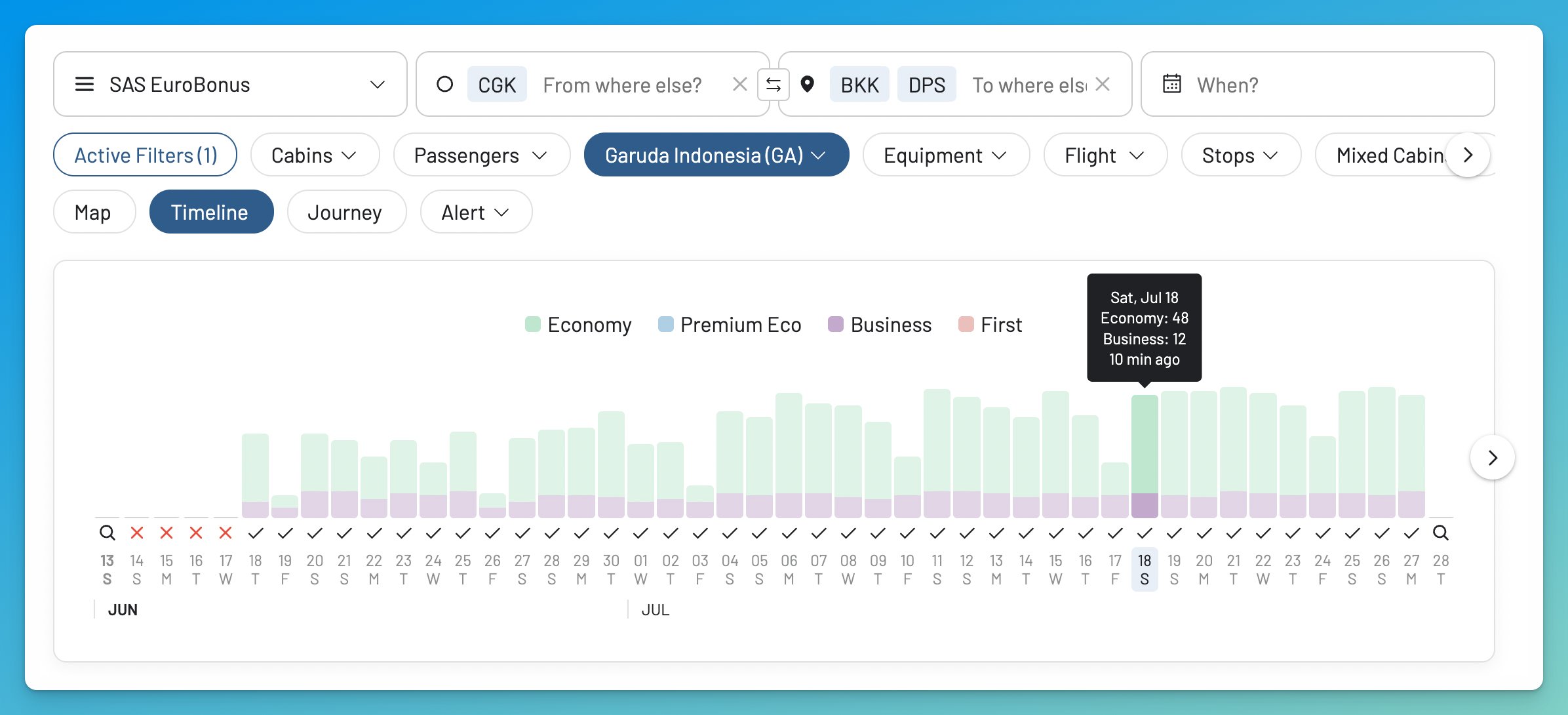Switch to the Map view
This screenshot has width=1568, height=715.
tap(94, 212)
